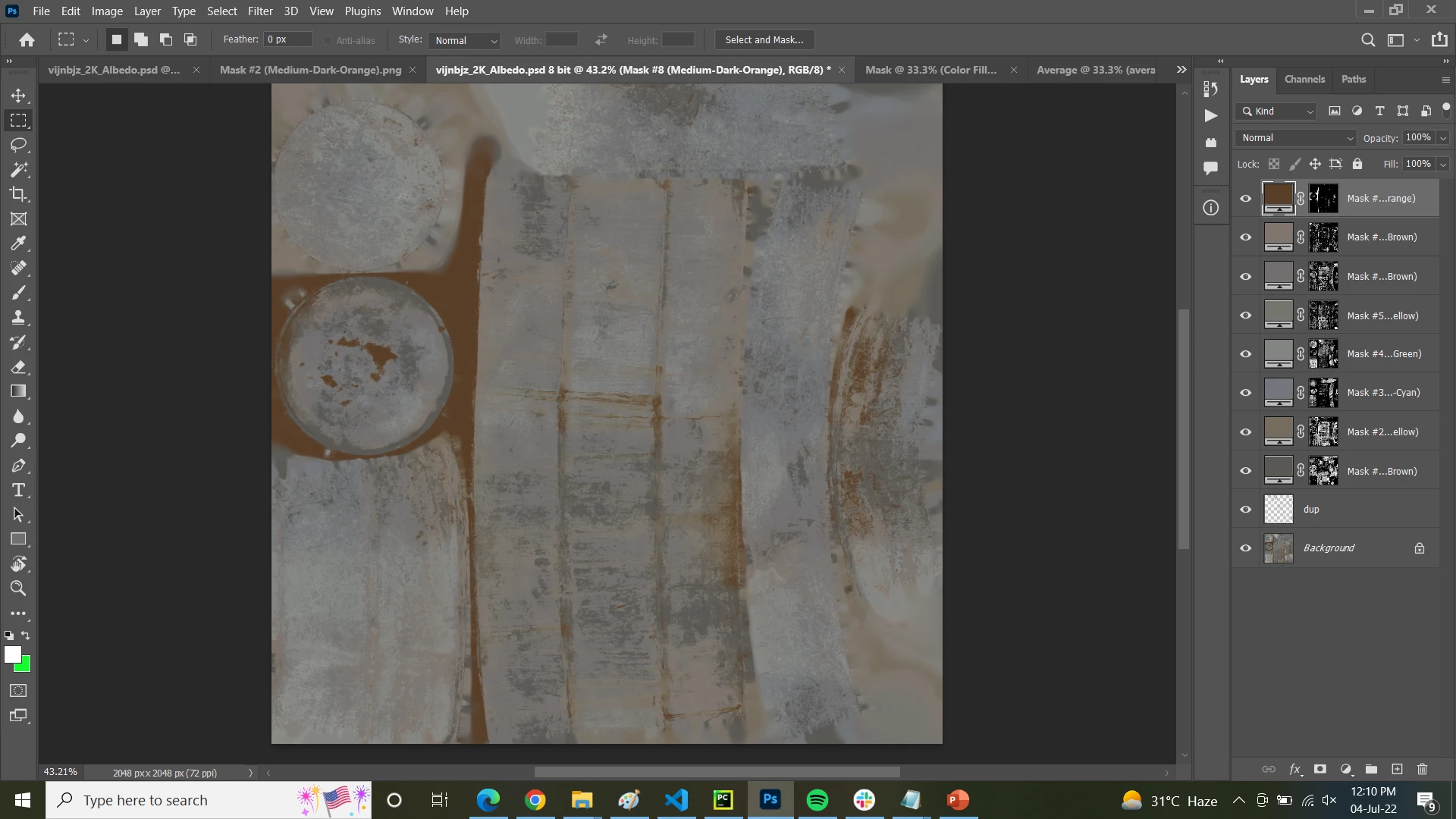Screen dimensions: 1456x819
Task: Click the delete layer trash icon
Action: coord(1422,769)
